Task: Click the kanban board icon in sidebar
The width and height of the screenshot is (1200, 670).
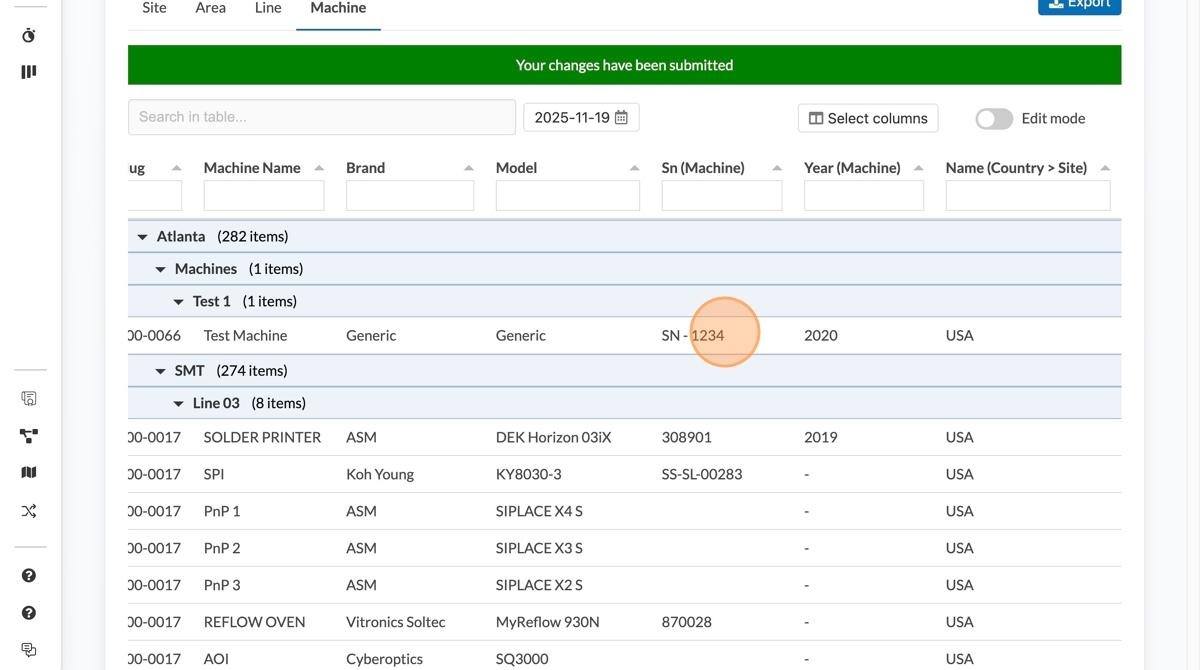Action: click(x=29, y=72)
